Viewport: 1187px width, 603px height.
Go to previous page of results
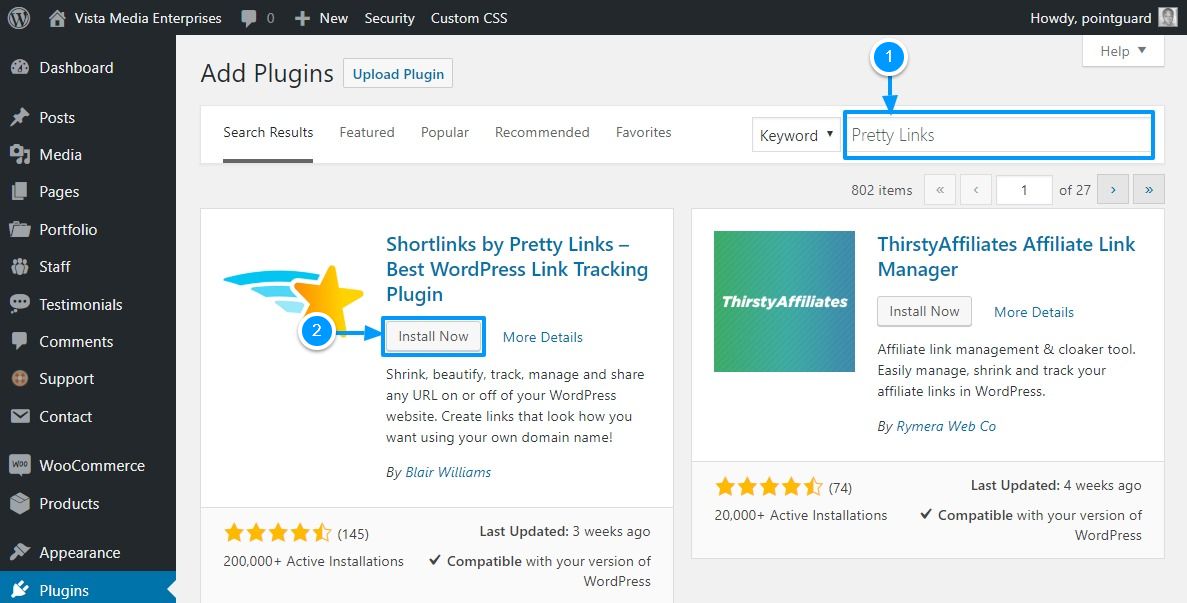pos(976,190)
